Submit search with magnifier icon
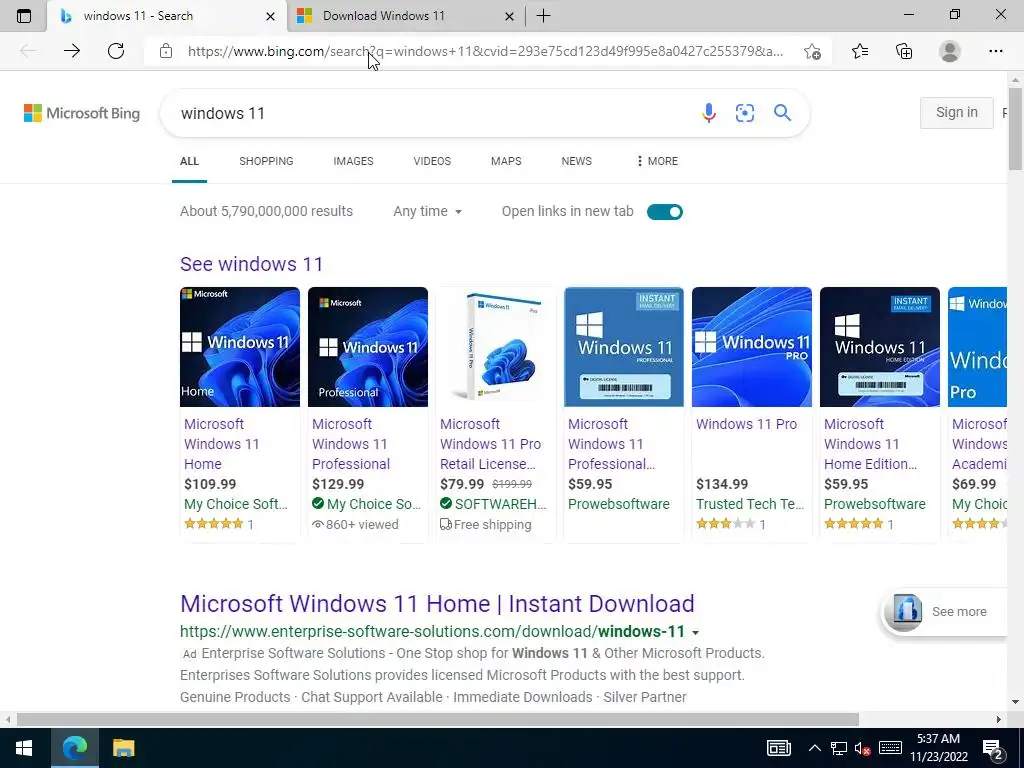The height and width of the screenshot is (768, 1024). click(x=782, y=113)
